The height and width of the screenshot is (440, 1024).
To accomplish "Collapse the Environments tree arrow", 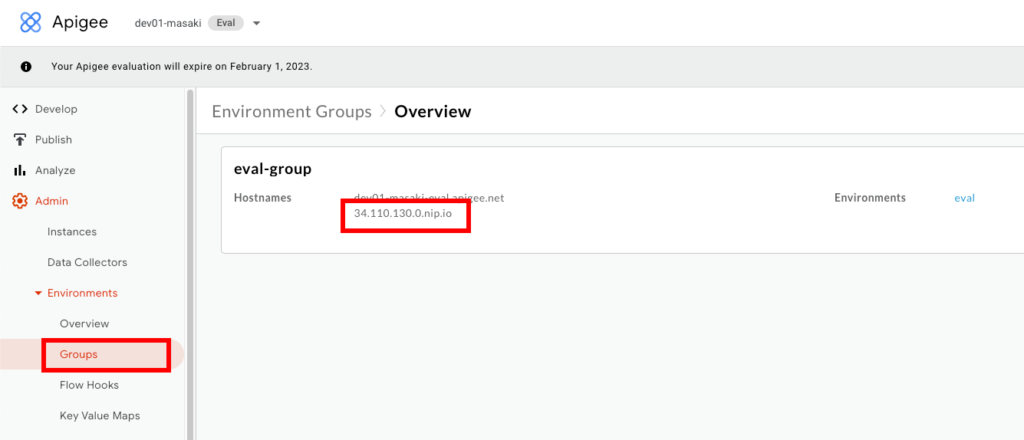I will 38,293.
